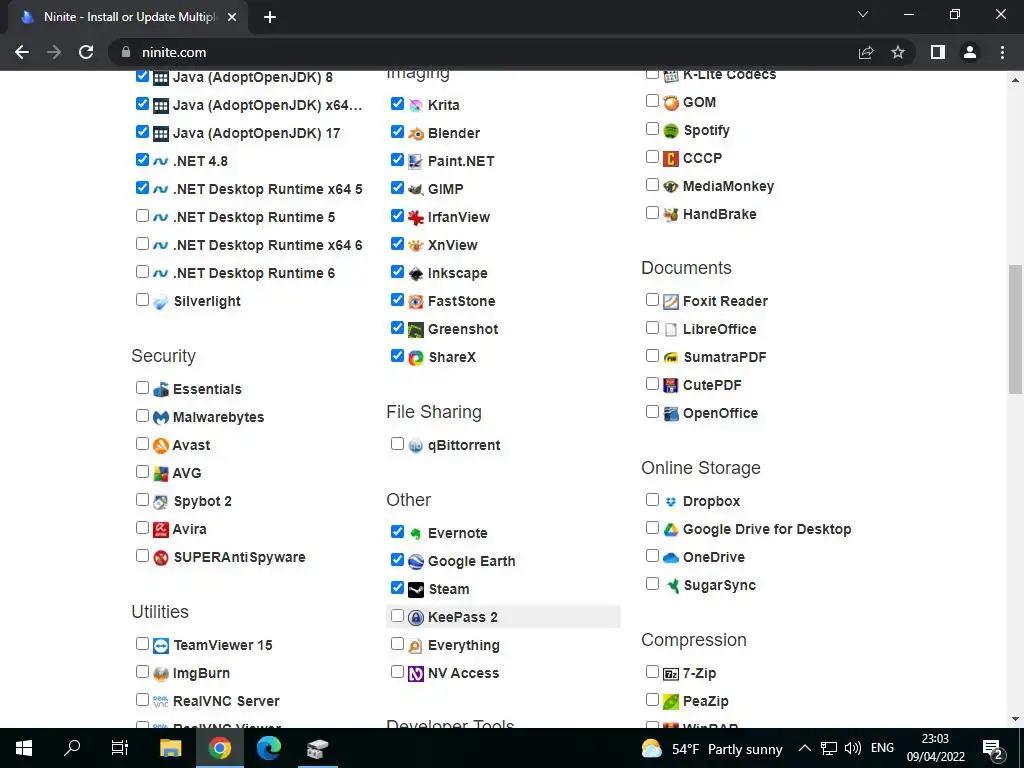1024x768 pixels.
Task: Tick the Essentials security checkbox
Action: click(x=142, y=387)
